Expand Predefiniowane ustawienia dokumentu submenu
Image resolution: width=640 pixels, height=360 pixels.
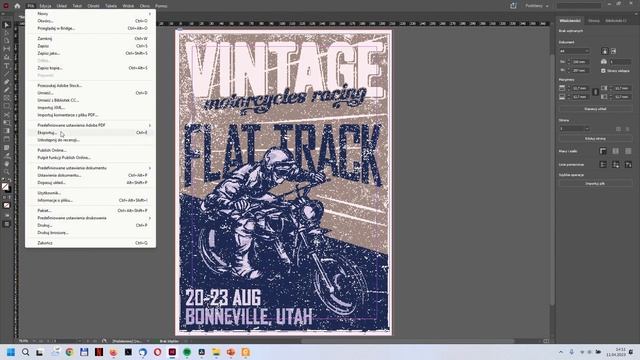90,168
